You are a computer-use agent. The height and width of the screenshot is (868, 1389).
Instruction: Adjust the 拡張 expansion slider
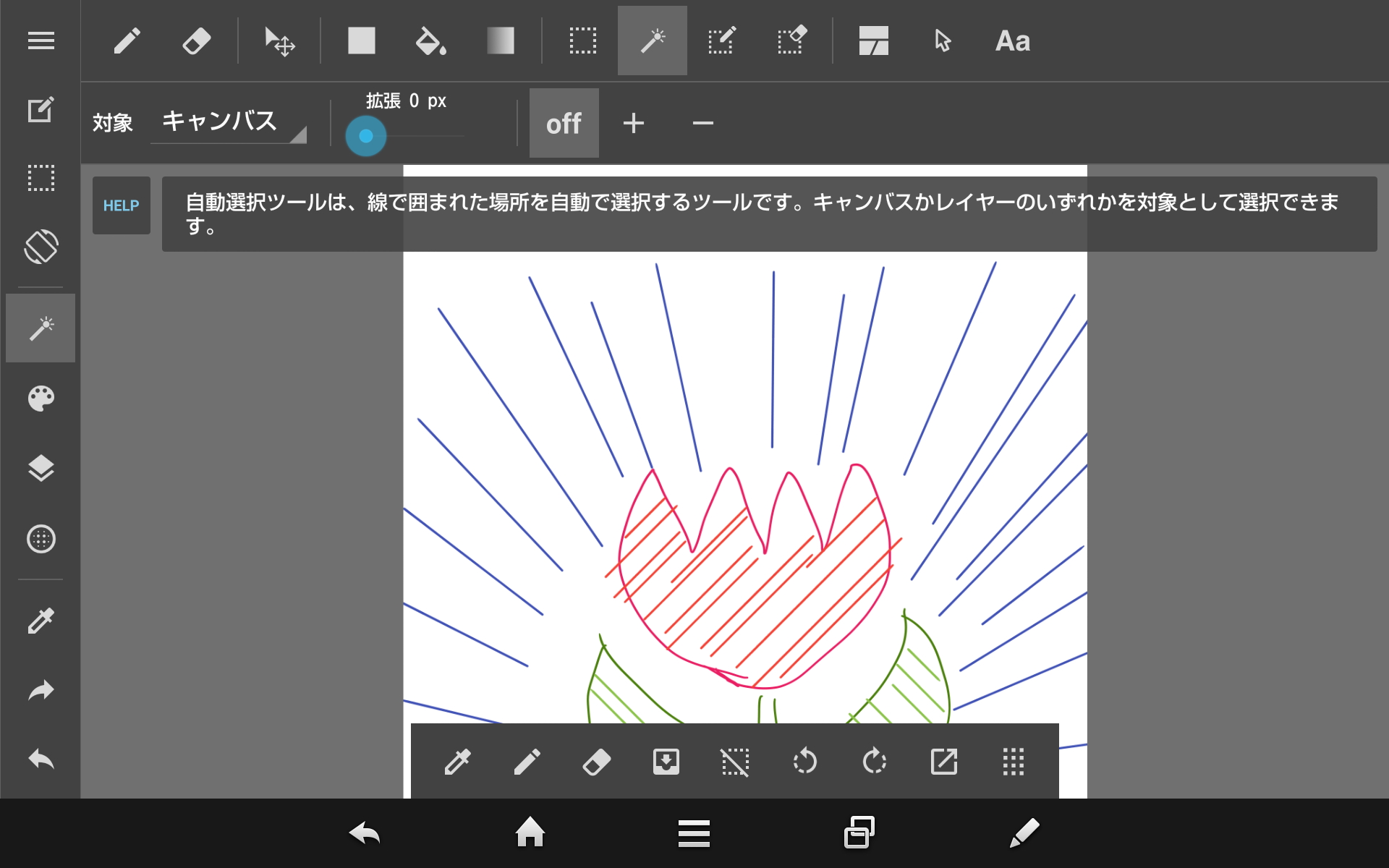tap(367, 135)
